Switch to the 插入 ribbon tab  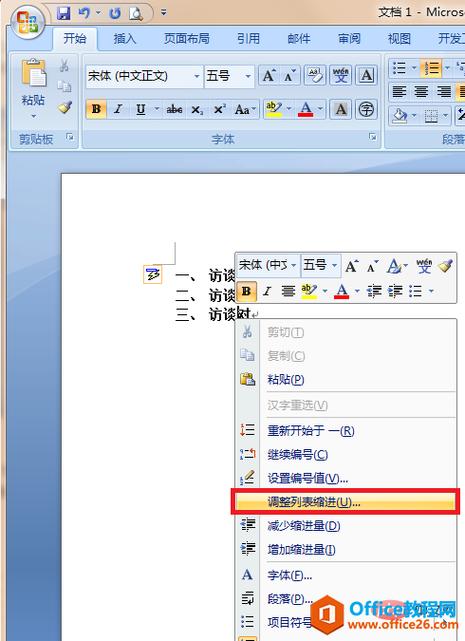coord(125,39)
